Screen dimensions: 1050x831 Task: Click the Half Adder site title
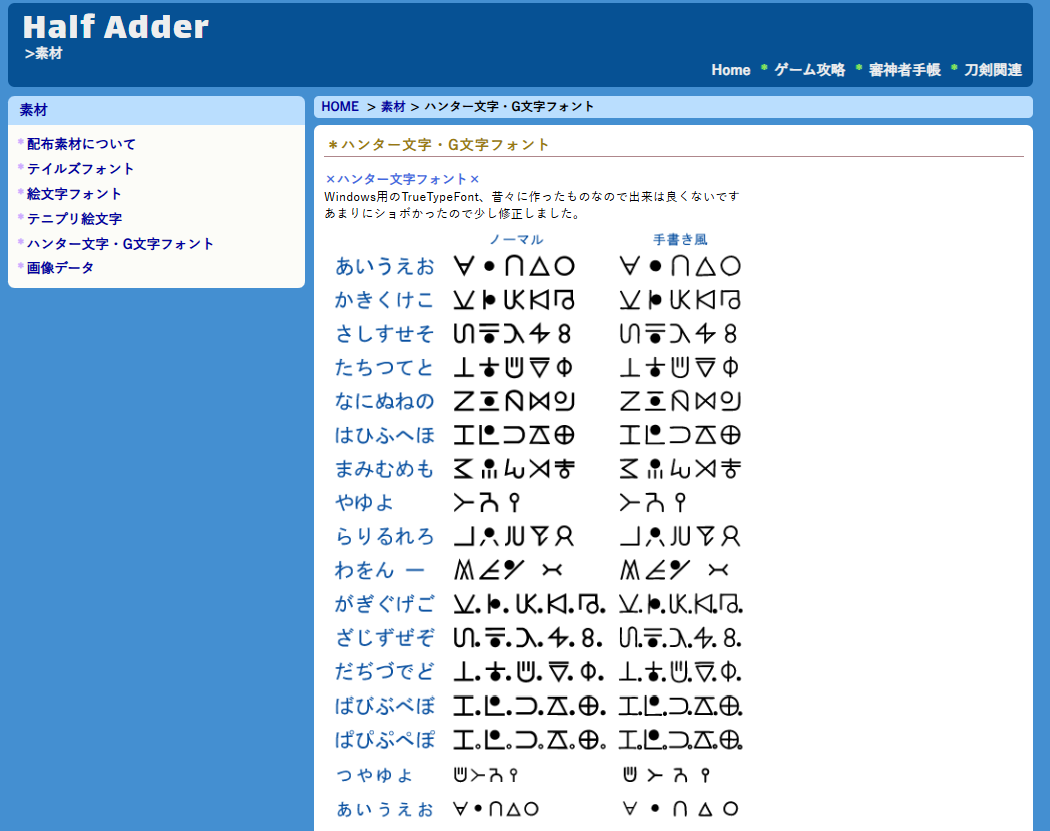point(116,27)
